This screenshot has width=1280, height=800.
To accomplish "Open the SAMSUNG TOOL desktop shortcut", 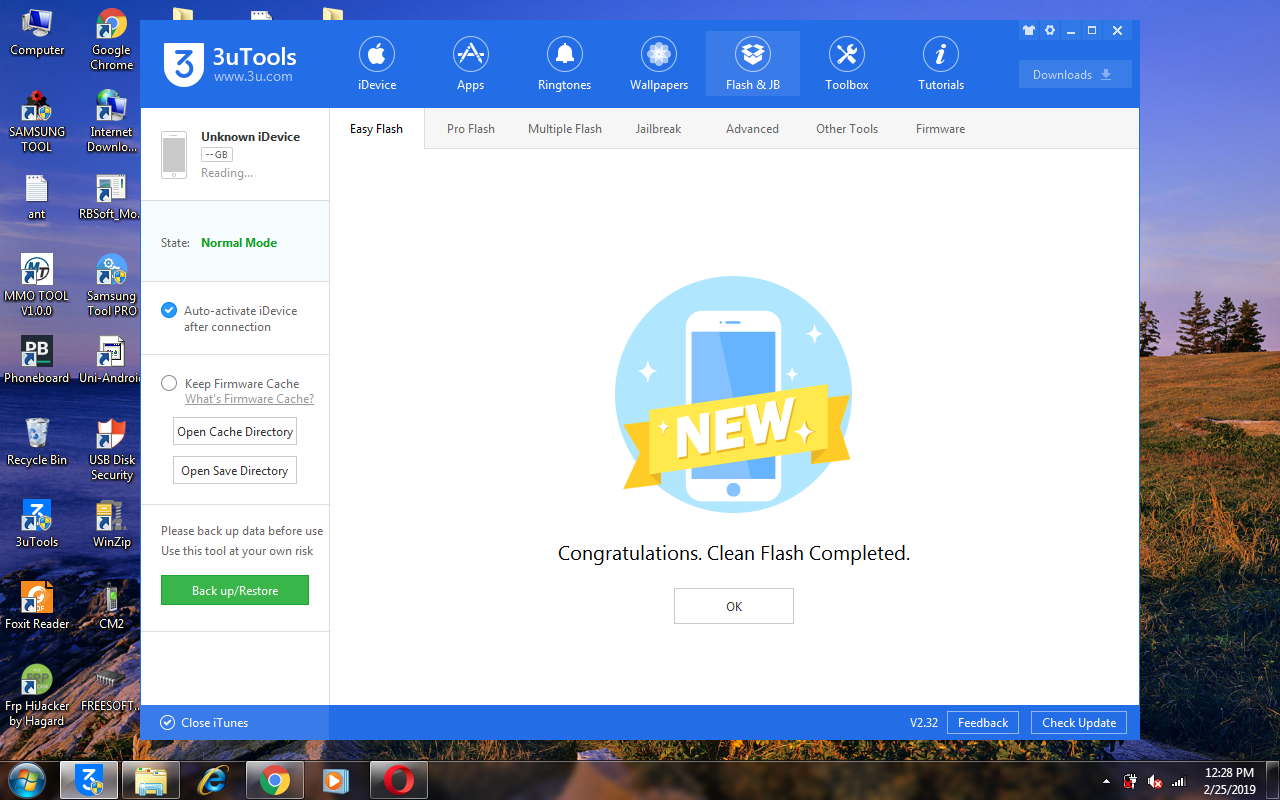I will (x=37, y=122).
